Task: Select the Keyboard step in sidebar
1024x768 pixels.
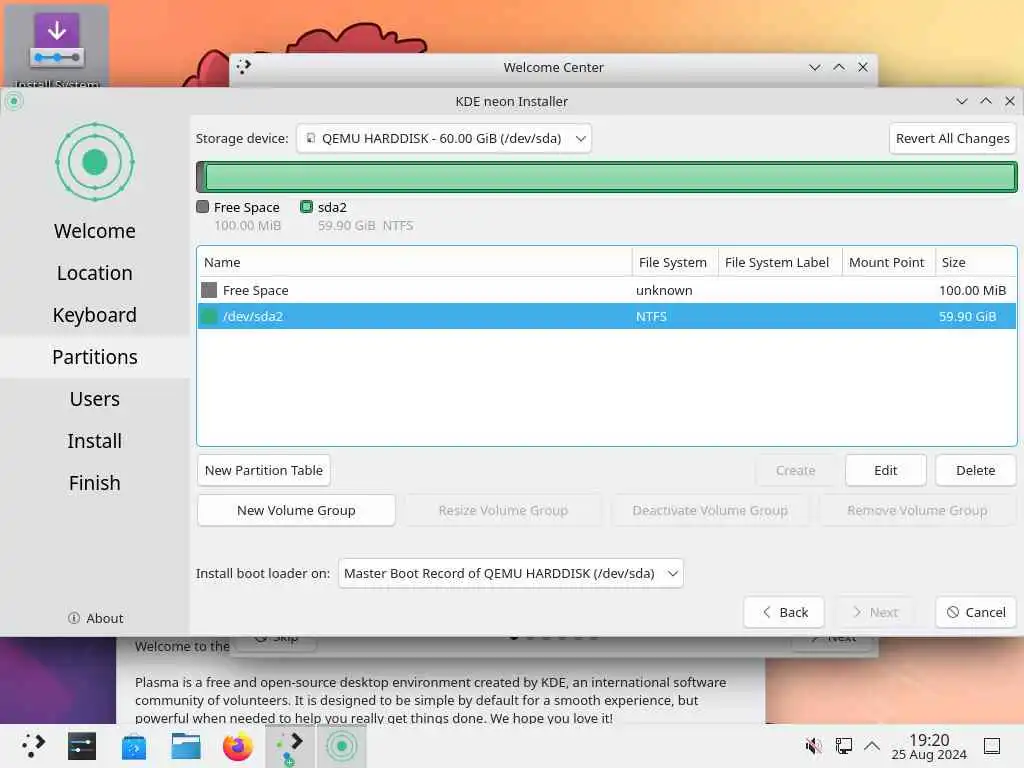Action: point(95,315)
